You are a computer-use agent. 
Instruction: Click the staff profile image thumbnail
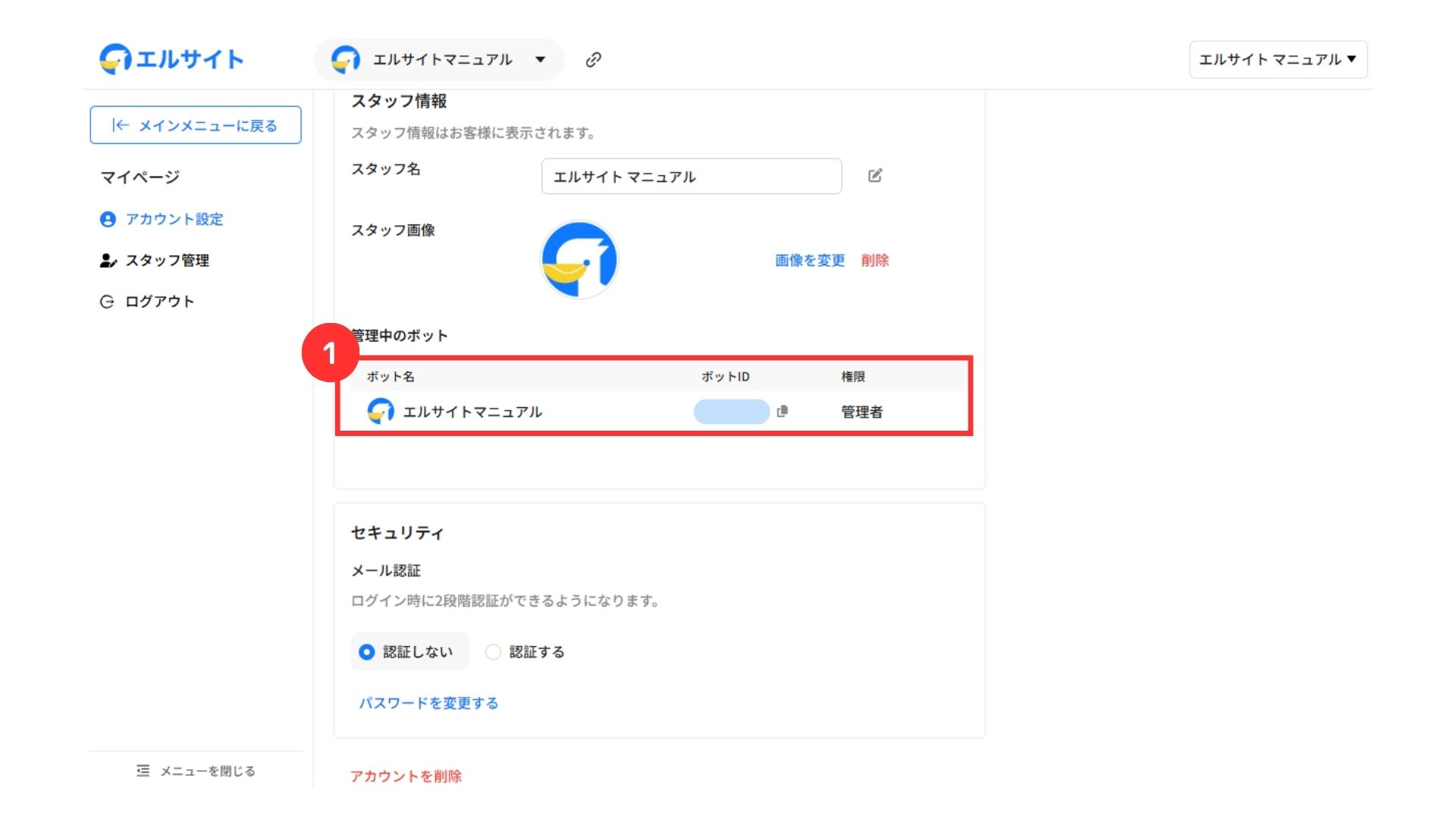pyautogui.click(x=579, y=260)
